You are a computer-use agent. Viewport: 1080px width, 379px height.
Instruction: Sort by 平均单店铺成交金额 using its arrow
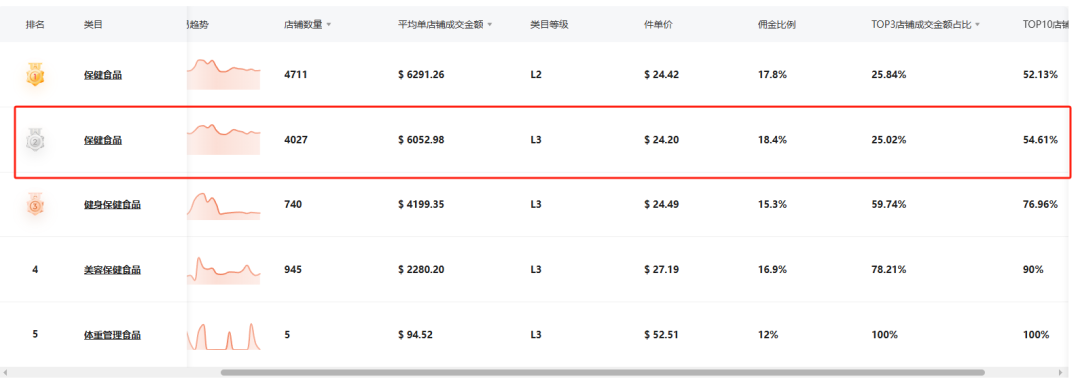[490, 25]
